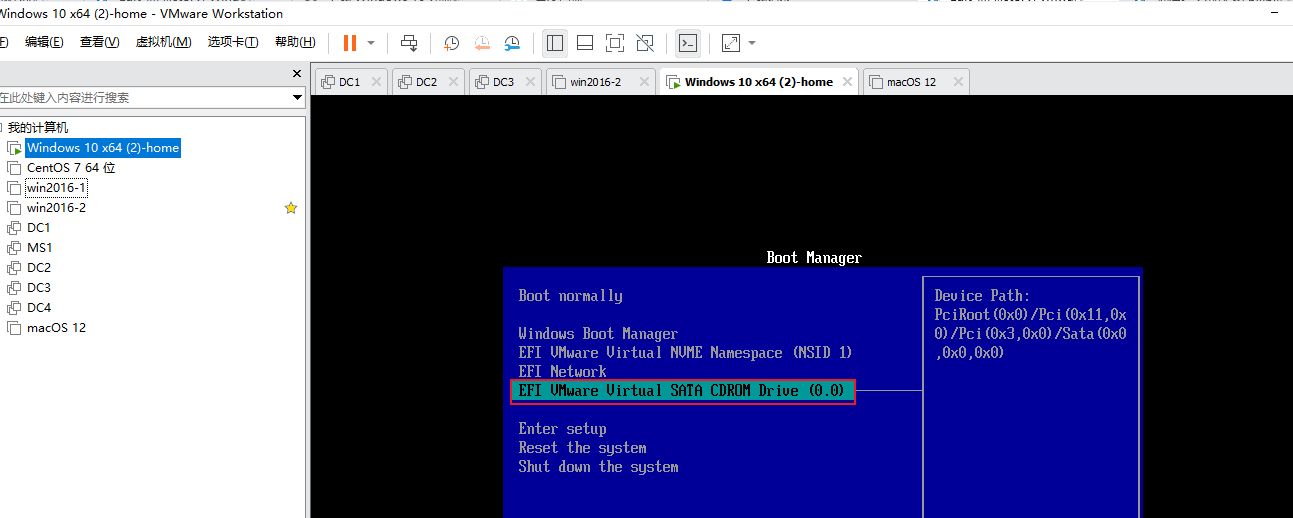
Task: Select macOS 12 in the library tree
Action: click(56, 328)
